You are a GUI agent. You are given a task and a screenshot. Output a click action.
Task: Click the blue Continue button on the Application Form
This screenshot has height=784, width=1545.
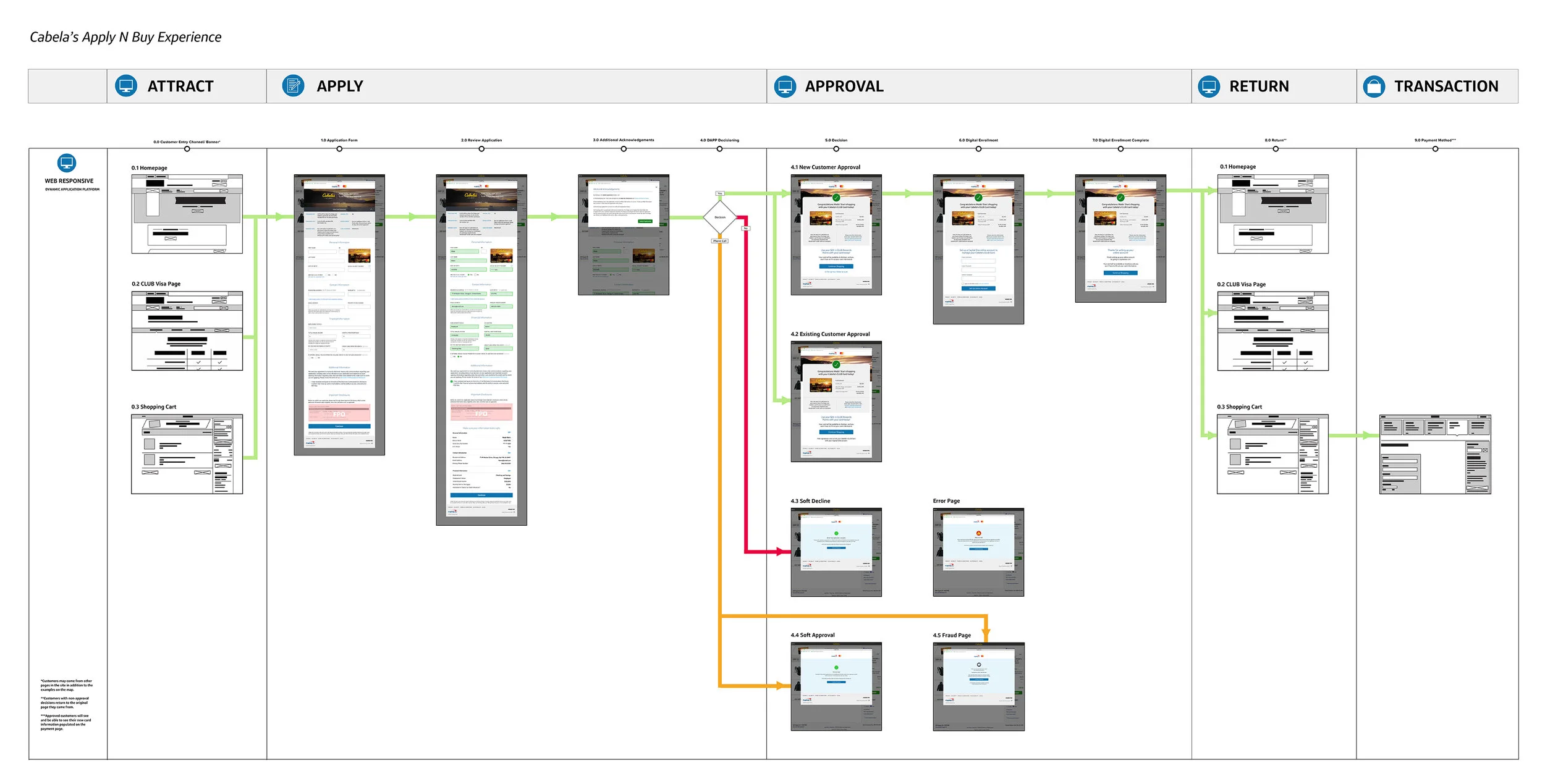[x=339, y=426]
